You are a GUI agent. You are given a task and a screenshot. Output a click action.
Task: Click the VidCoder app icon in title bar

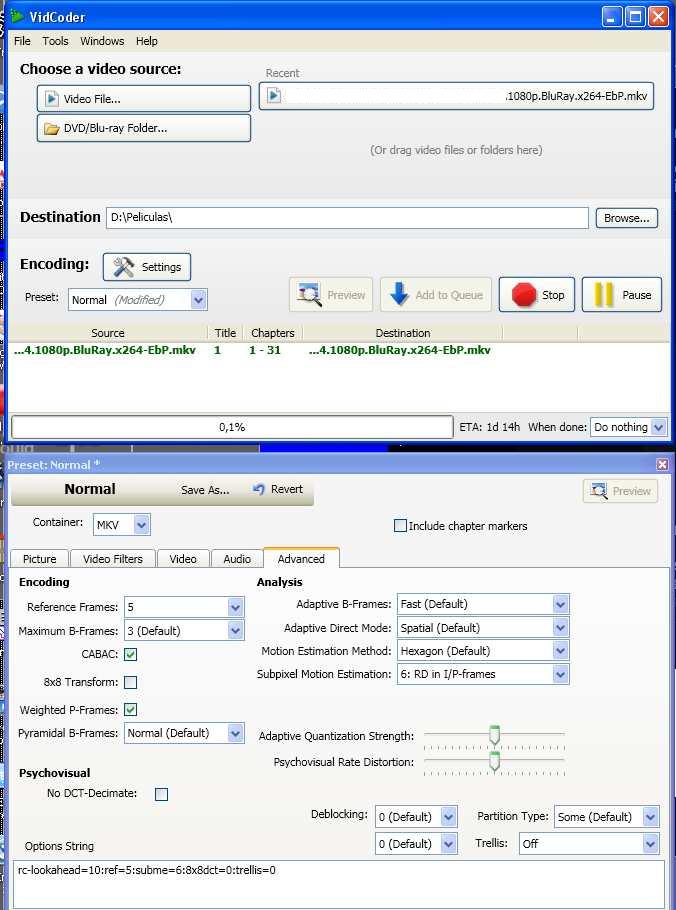[17, 16]
